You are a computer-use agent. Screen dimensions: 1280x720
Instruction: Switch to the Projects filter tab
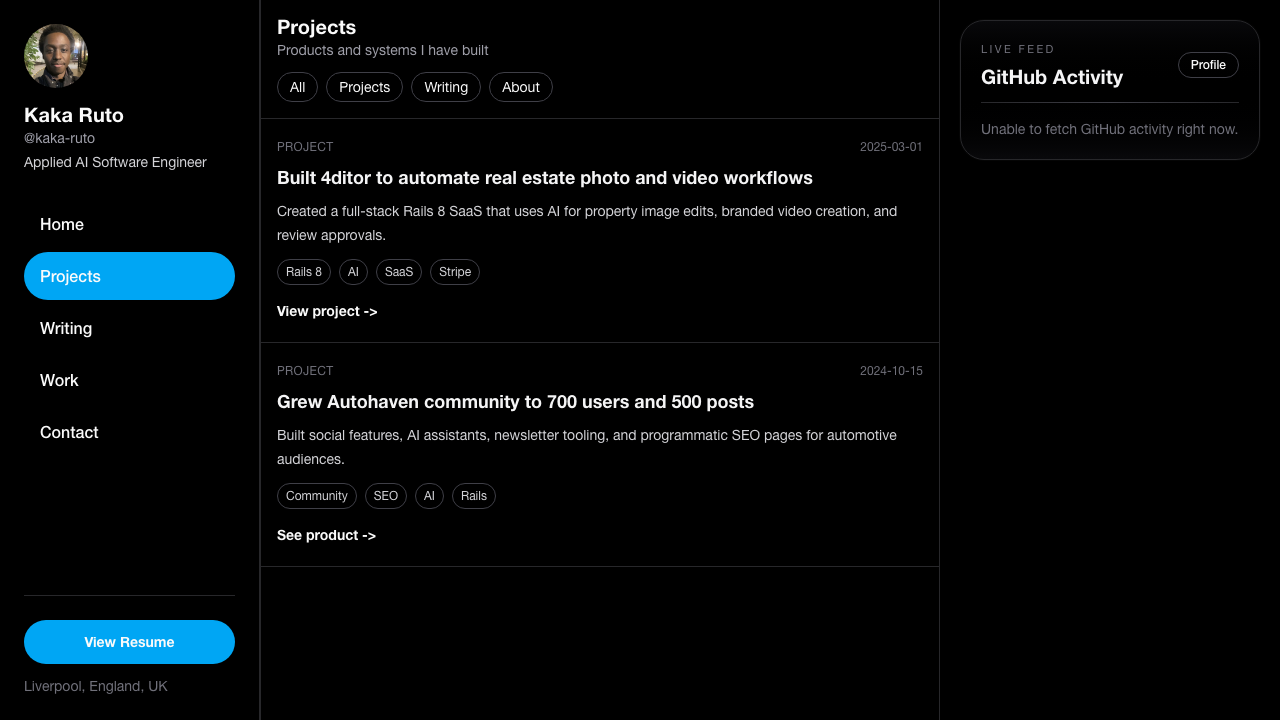[364, 87]
